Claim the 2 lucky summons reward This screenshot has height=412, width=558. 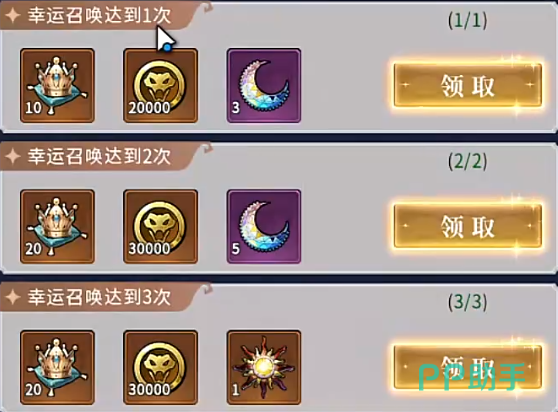[x=468, y=226]
